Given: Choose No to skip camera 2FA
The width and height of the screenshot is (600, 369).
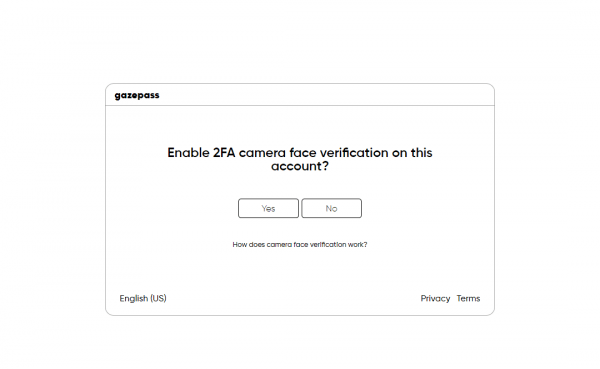Looking at the screenshot, I should tap(331, 208).
